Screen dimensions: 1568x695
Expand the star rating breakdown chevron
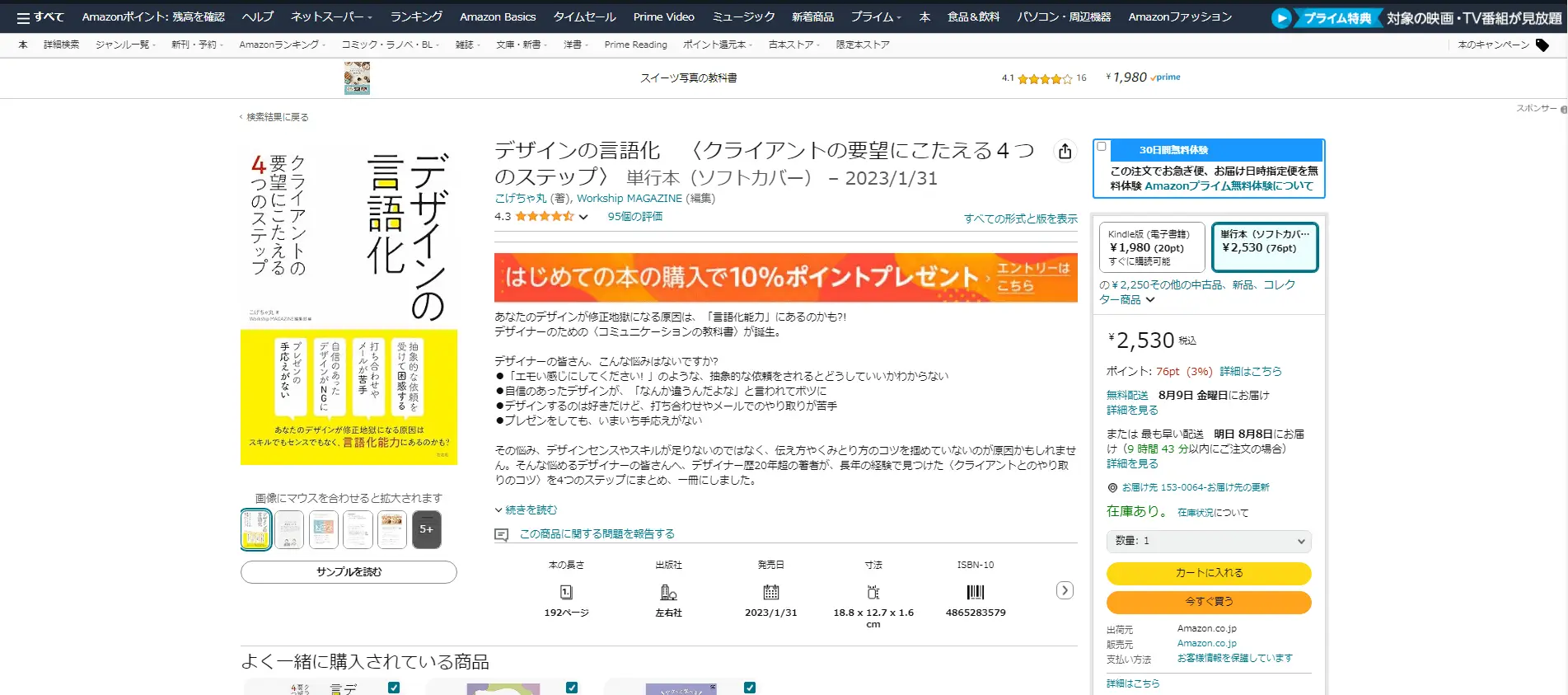point(583,218)
